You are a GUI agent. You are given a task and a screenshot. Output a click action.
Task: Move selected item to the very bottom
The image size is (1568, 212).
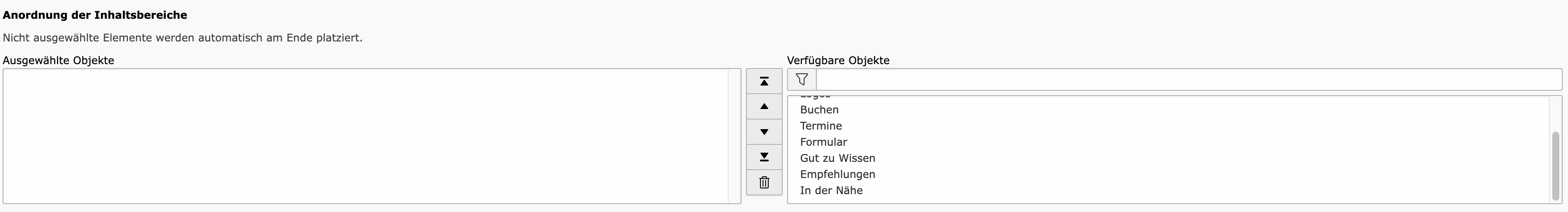764,157
